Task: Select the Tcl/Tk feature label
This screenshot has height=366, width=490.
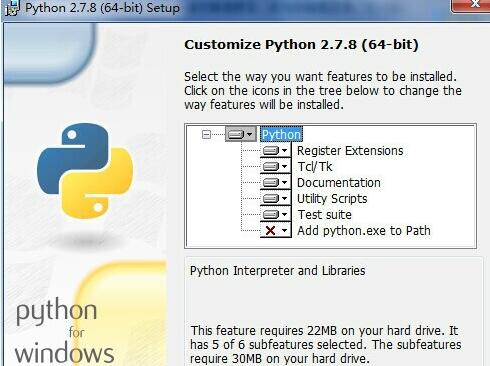Action: pos(315,166)
